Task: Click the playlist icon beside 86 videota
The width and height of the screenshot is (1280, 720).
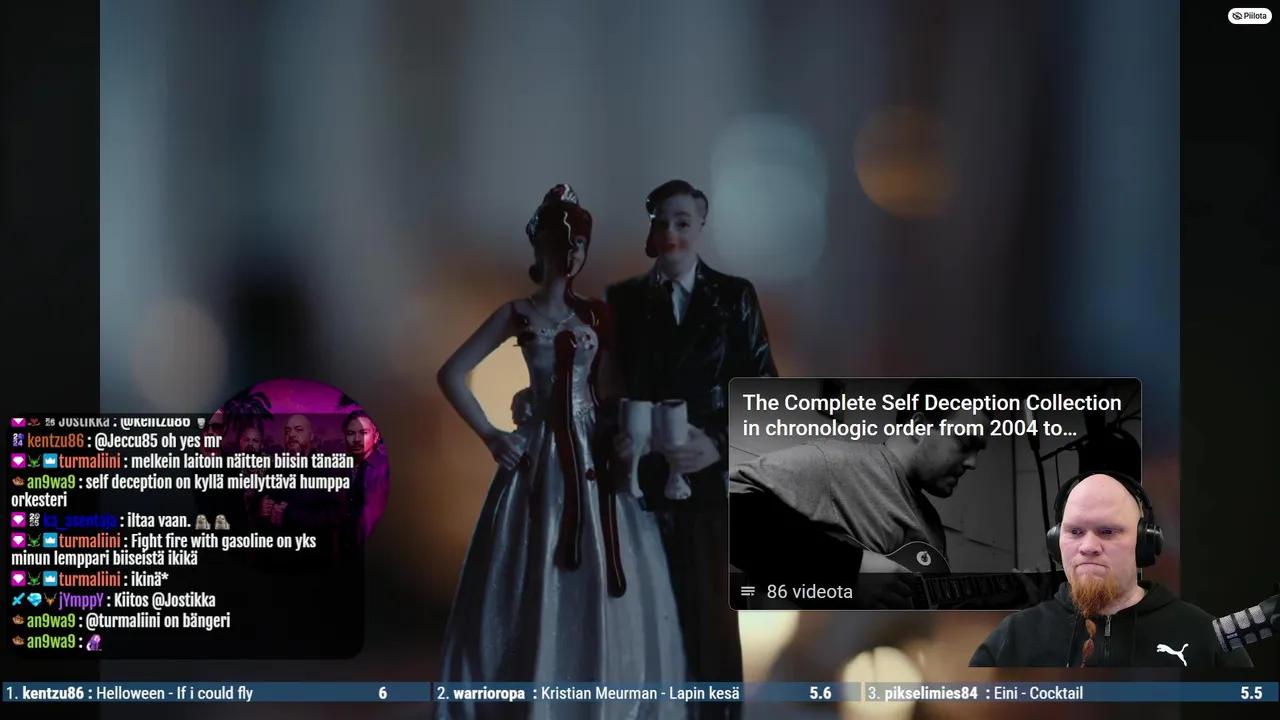Action: [x=748, y=592]
